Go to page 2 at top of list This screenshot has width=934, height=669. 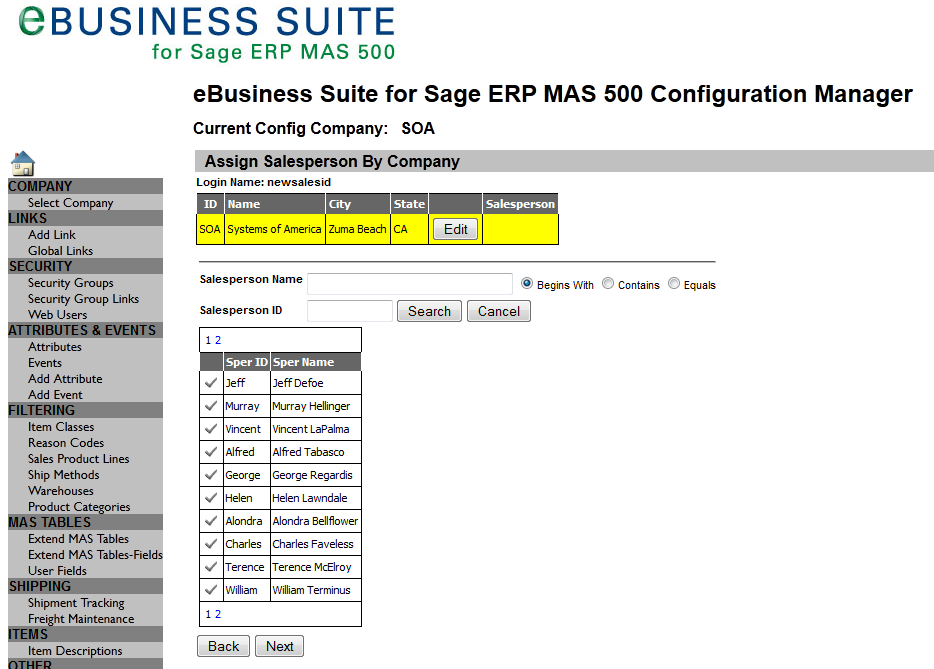(x=218, y=340)
